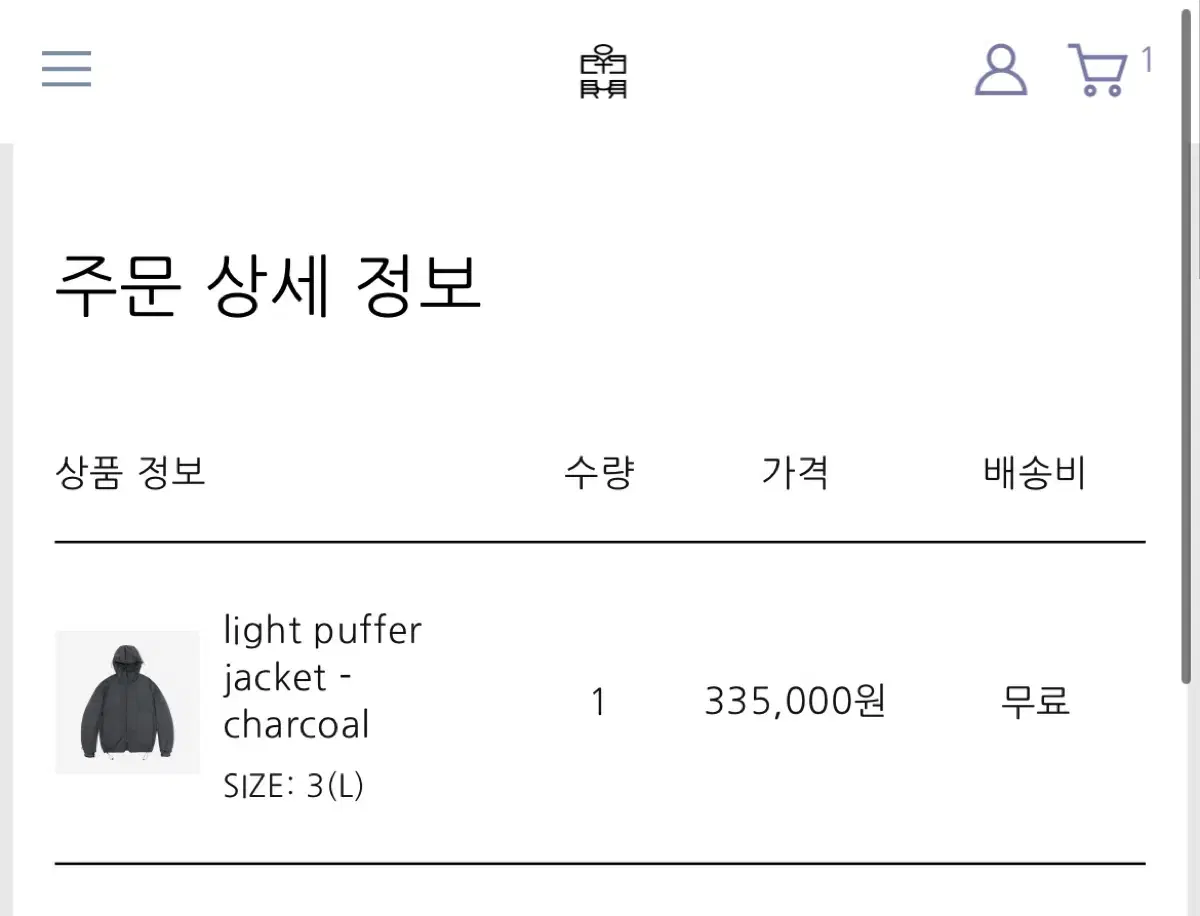Click the divider line below the product row
This screenshot has height=916, width=1200.
(600, 862)
